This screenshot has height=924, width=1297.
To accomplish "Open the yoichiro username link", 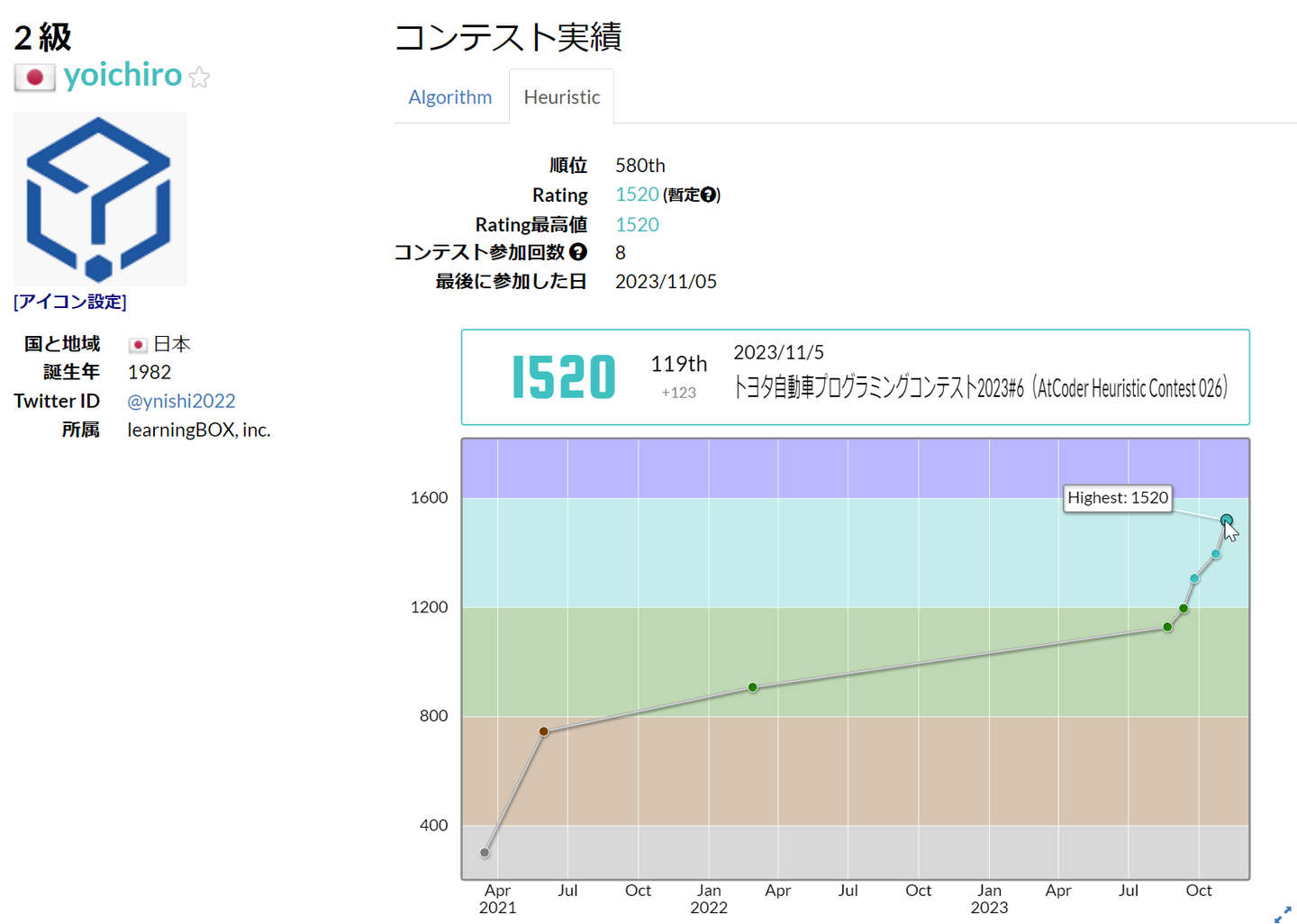I will (122, 75).
